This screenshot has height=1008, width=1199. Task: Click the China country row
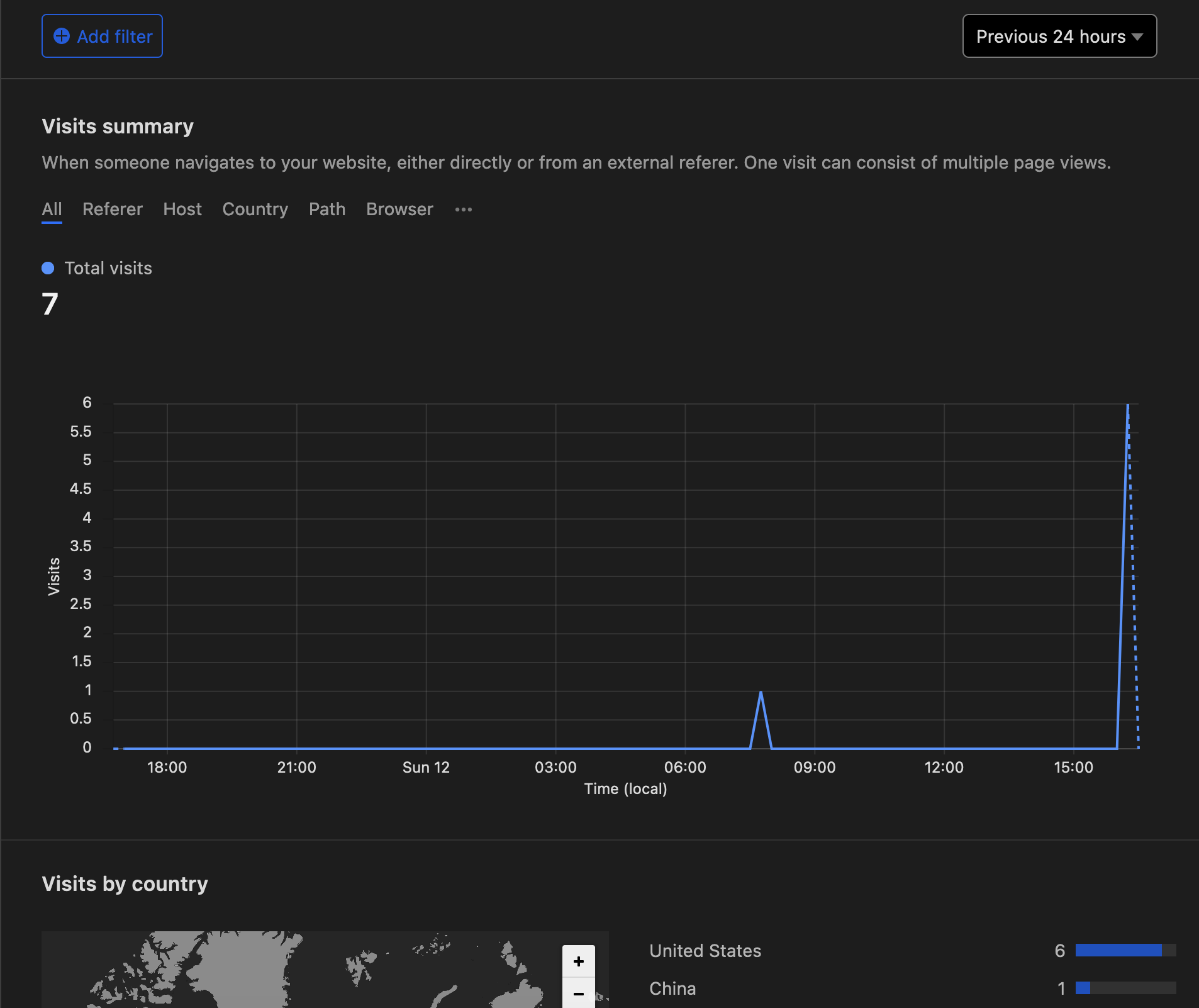pyautogui.click(x=672, y=988)
